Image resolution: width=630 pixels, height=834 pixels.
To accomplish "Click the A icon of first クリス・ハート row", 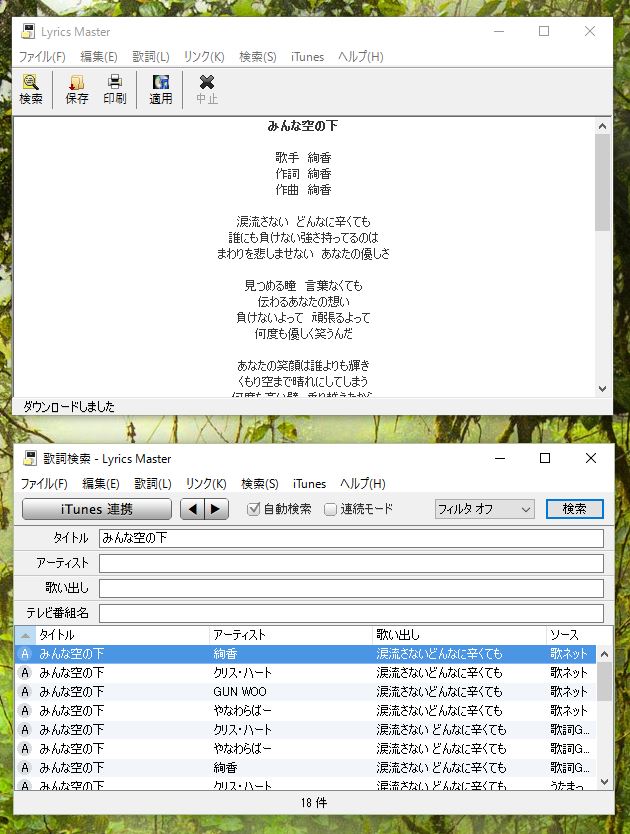I will click(25, 673).
